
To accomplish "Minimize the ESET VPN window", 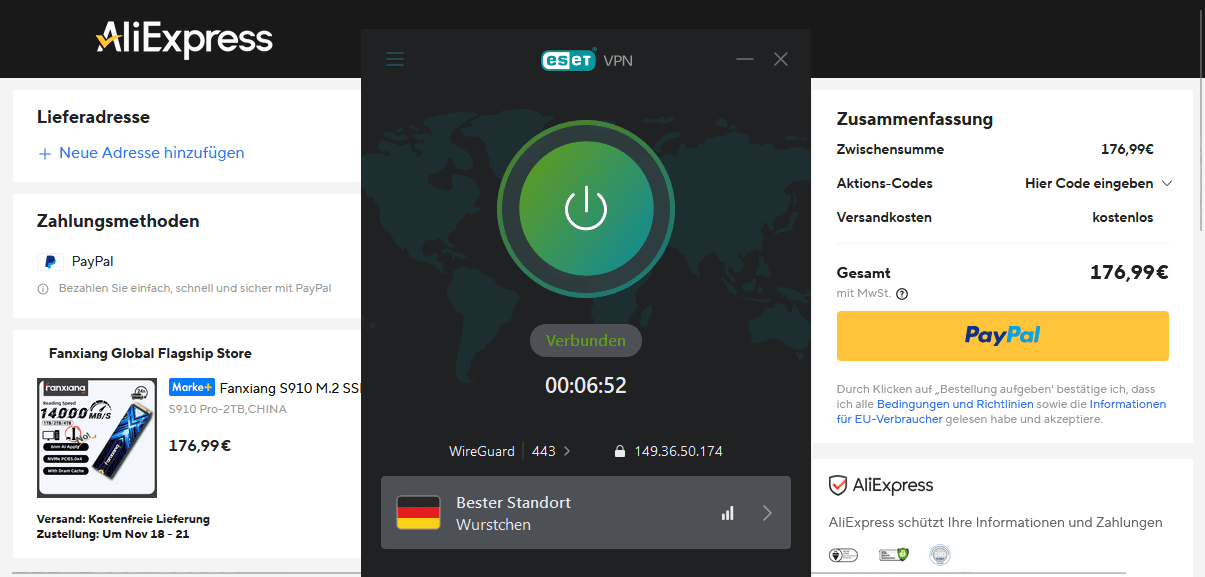I will 744,60.
